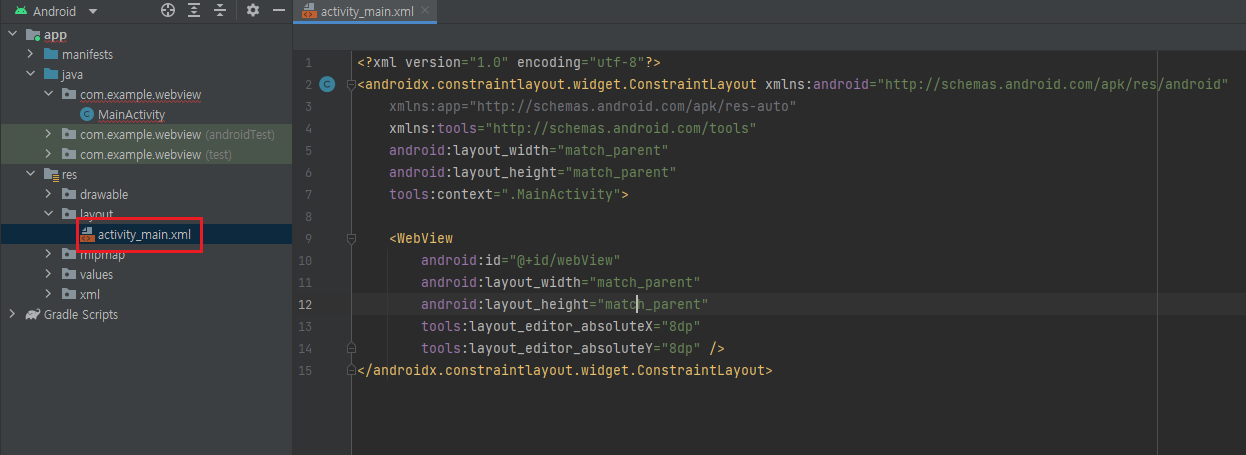This screenshot has height=455, width=1246.
Task: Expand the xml folder arrow
Action: (x=49, y=294)
